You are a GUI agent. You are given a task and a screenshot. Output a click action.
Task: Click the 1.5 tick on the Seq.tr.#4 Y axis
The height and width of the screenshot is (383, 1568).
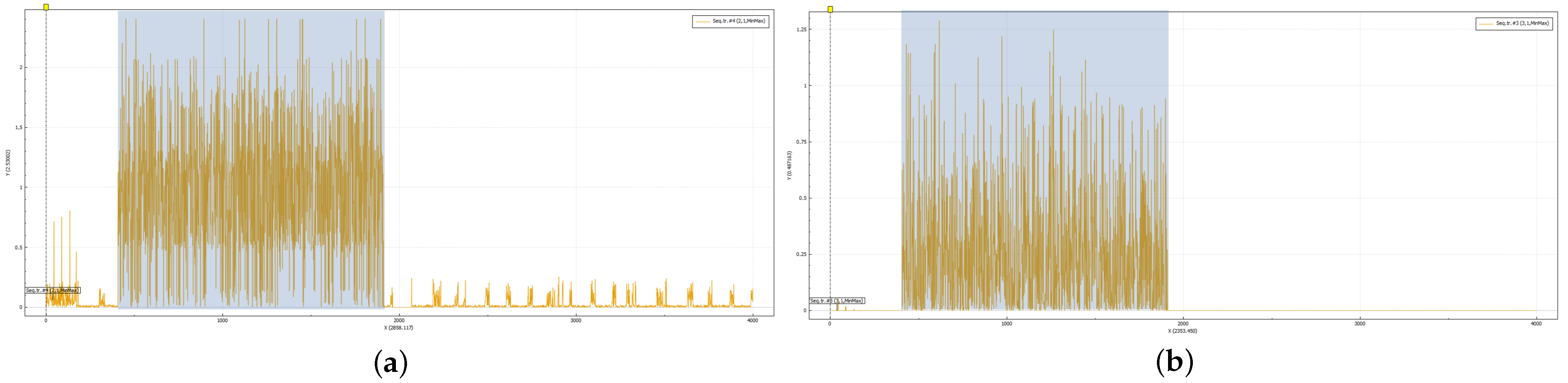pyautogui.click(x=19, y=128)
